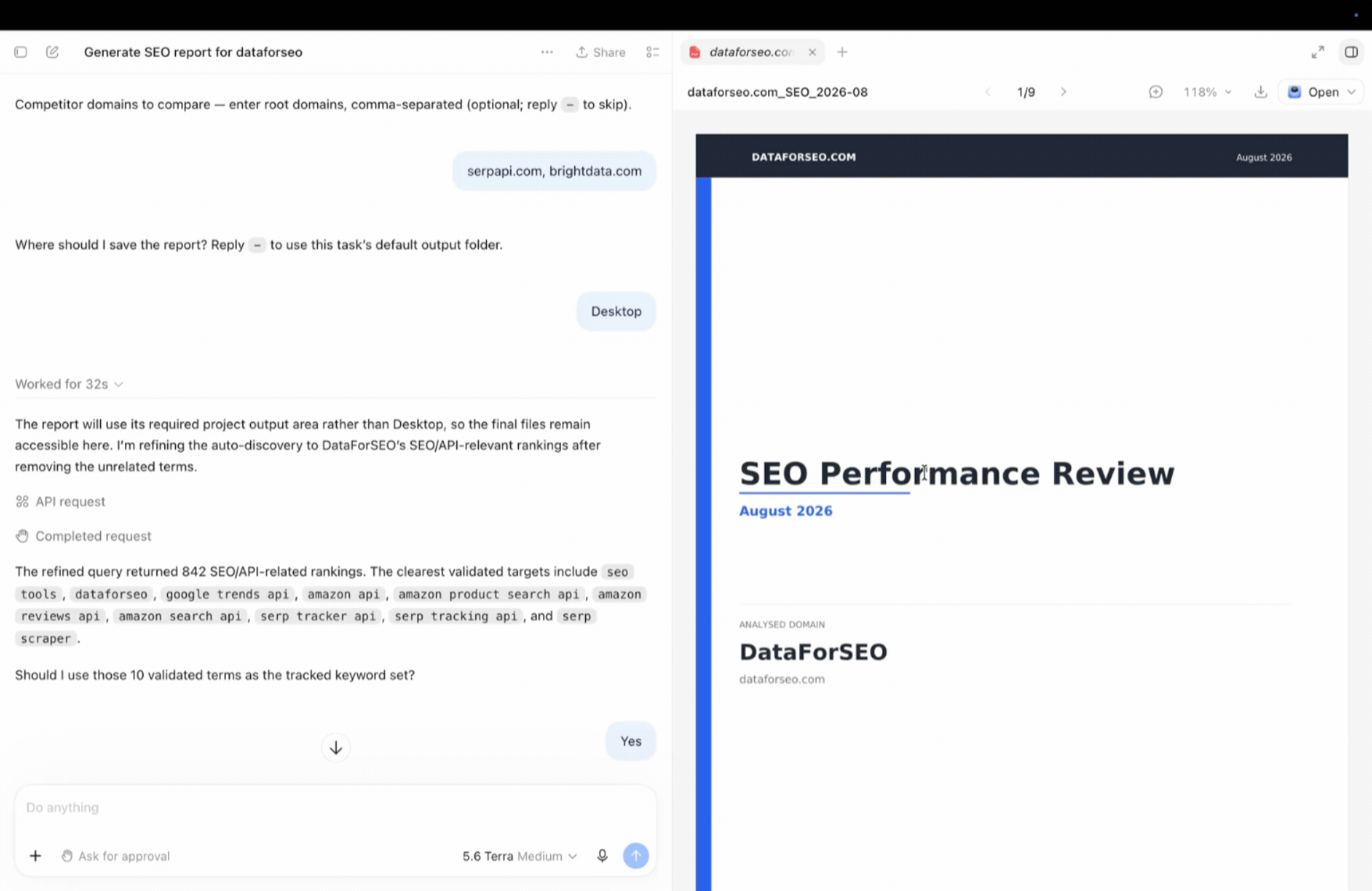Click the 'amazon search api' keyword chip

180,616
